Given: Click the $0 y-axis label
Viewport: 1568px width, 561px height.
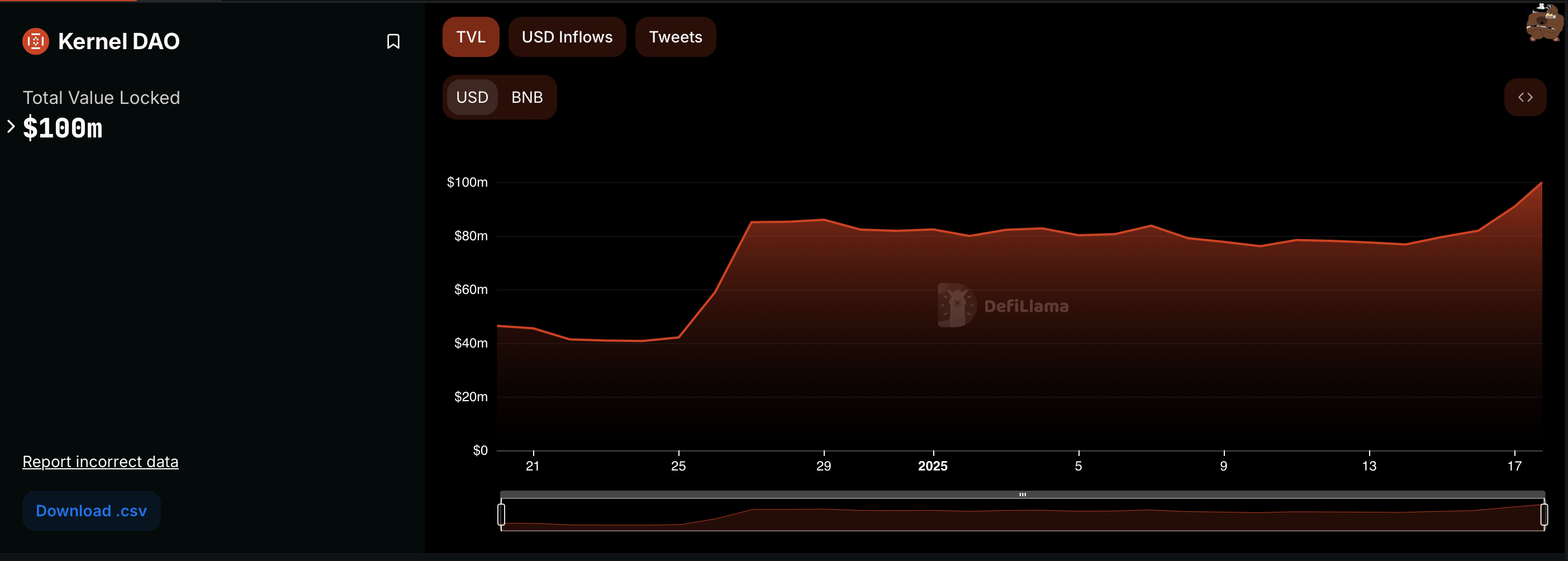Looking at the screenshot, I should pos(480,450).
